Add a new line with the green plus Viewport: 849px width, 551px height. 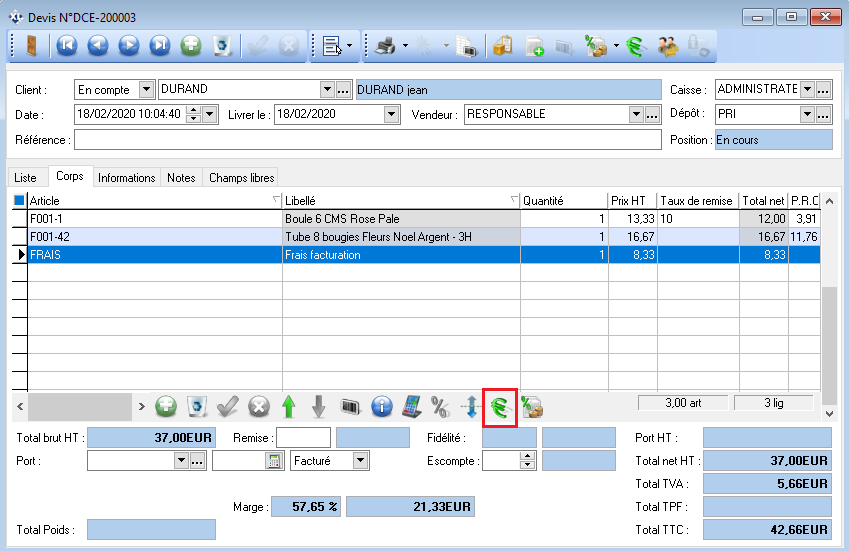click(x=166, y=407)
